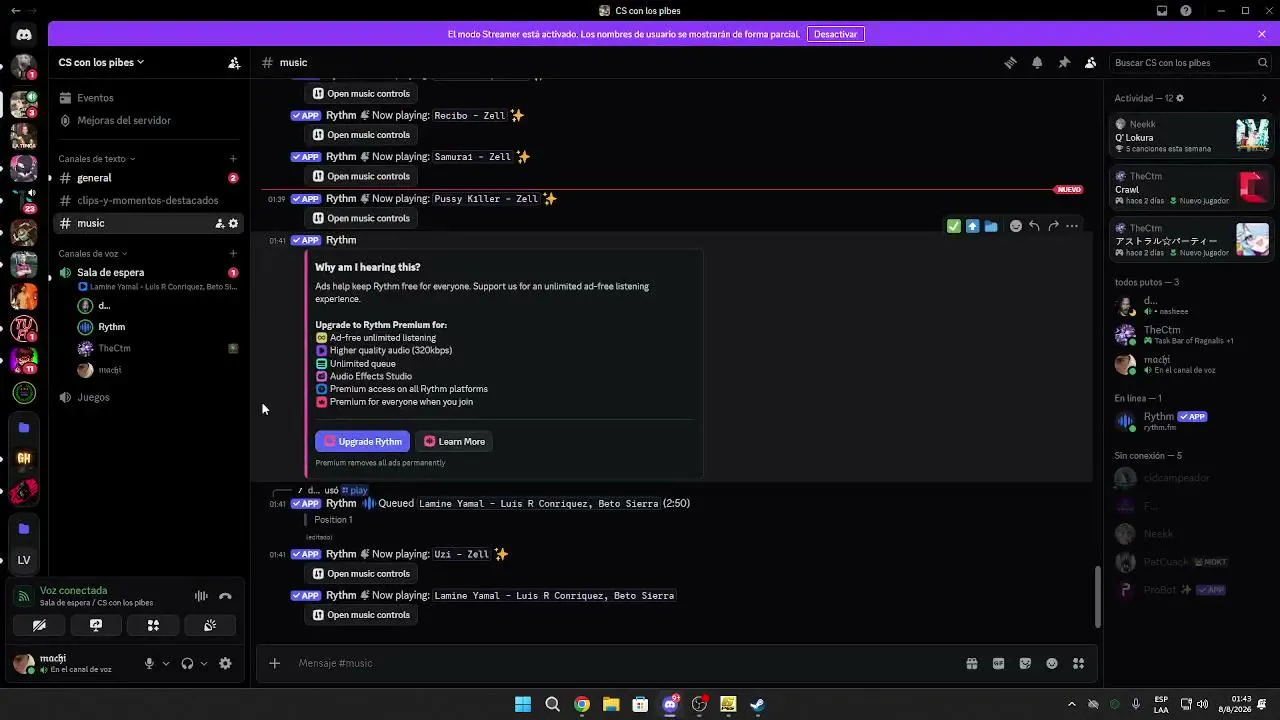The height and width of the screenshot is (720, 1280).
Task: Create invite for music channel
Action: 220,223
